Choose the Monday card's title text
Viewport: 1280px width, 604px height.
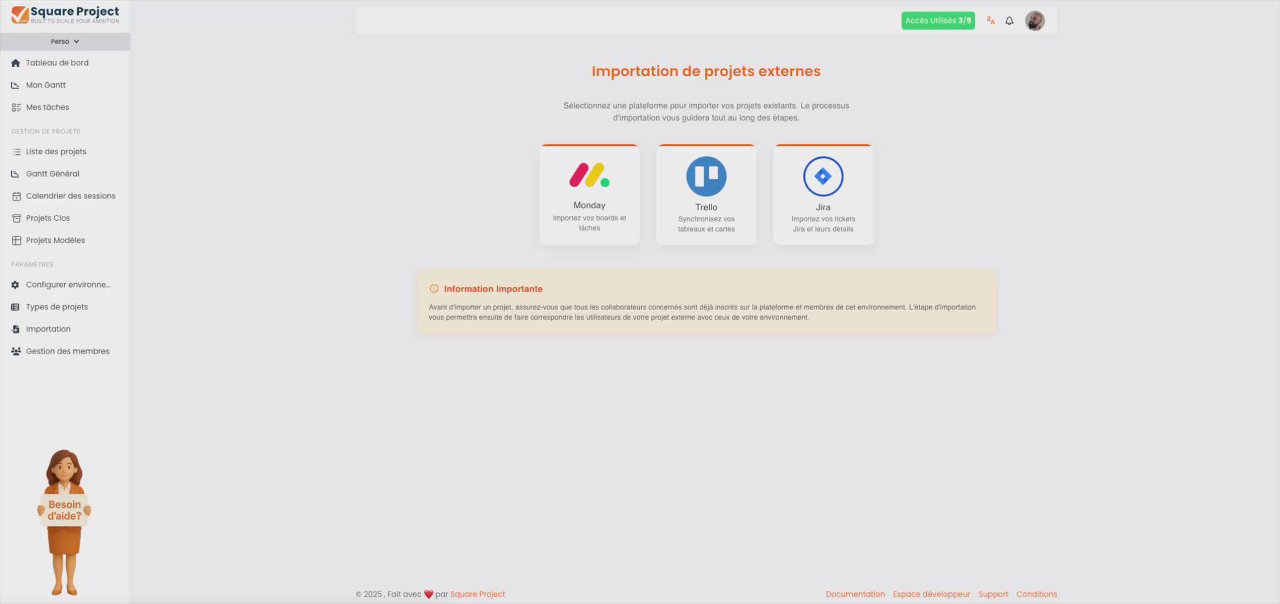coord(589,205)
